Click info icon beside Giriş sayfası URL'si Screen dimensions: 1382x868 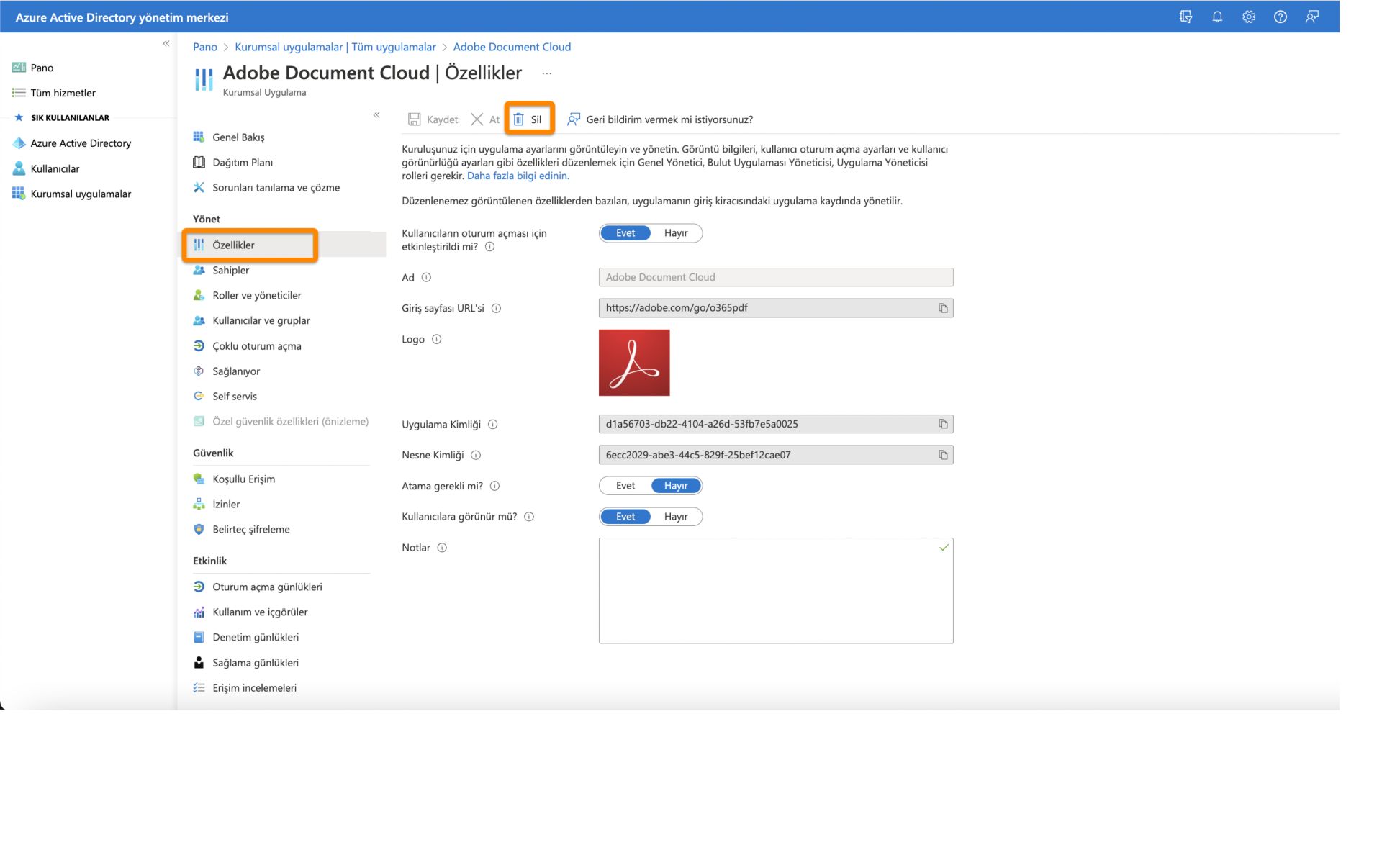pyautogui.click(x=496, y=308)
